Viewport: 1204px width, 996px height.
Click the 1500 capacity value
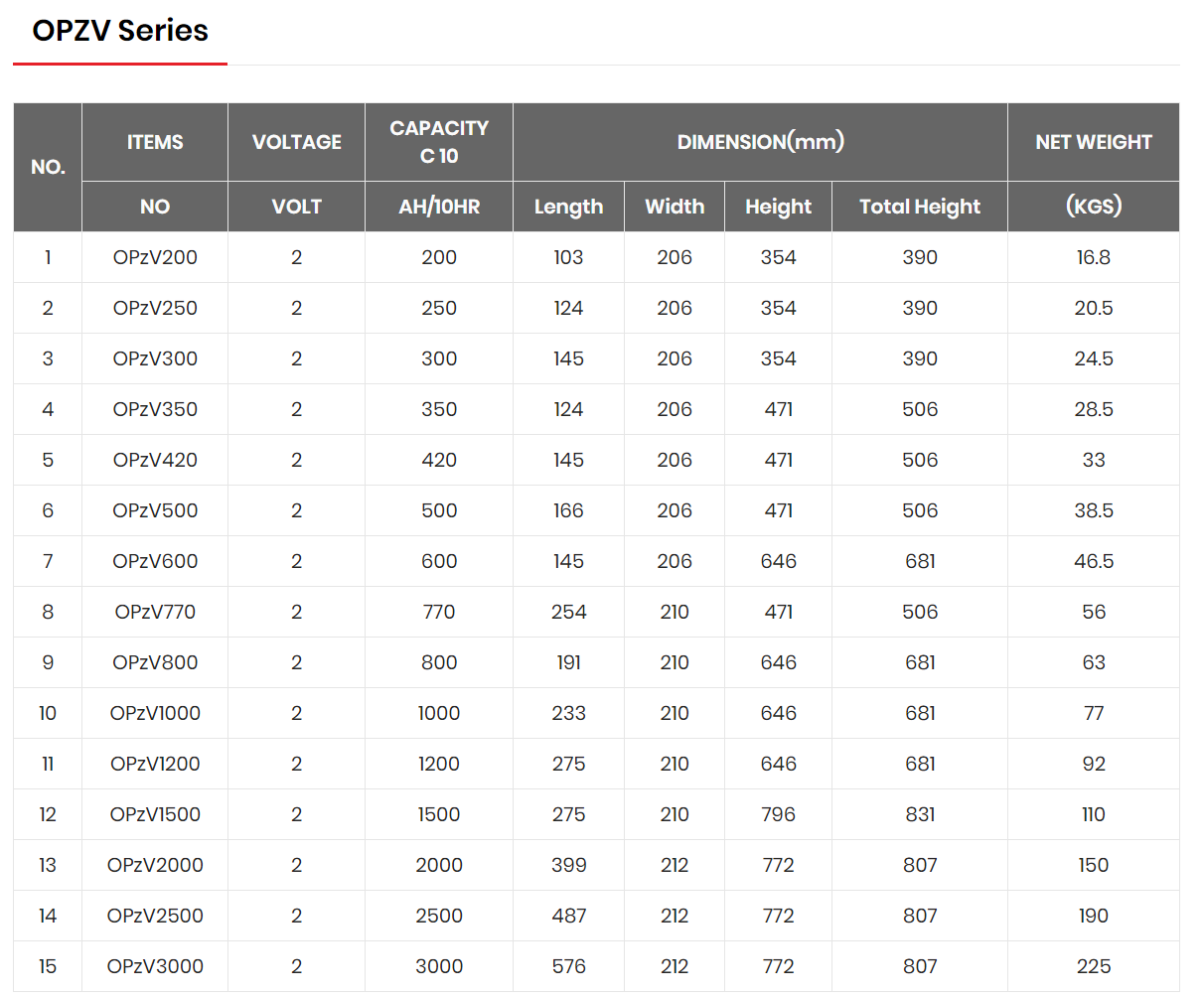pos(439,814)
